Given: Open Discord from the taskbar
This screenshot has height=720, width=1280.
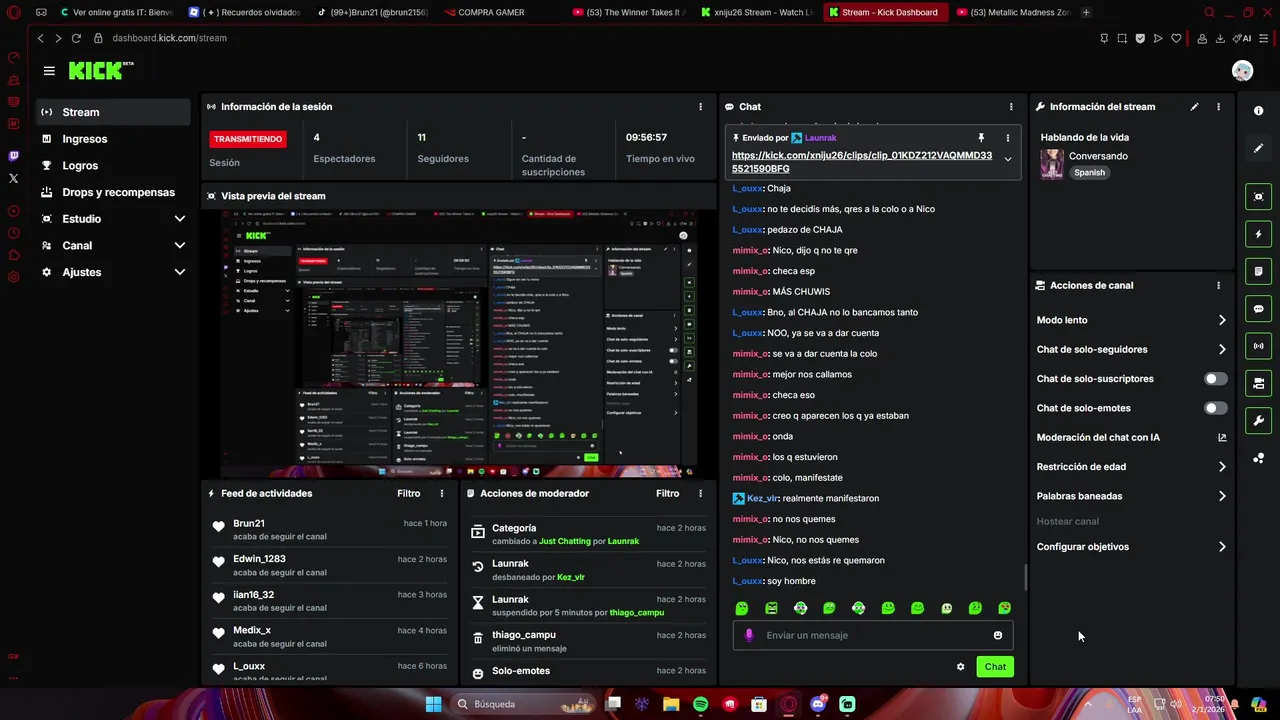Looking at the screenshot, I should pos(818,704).
